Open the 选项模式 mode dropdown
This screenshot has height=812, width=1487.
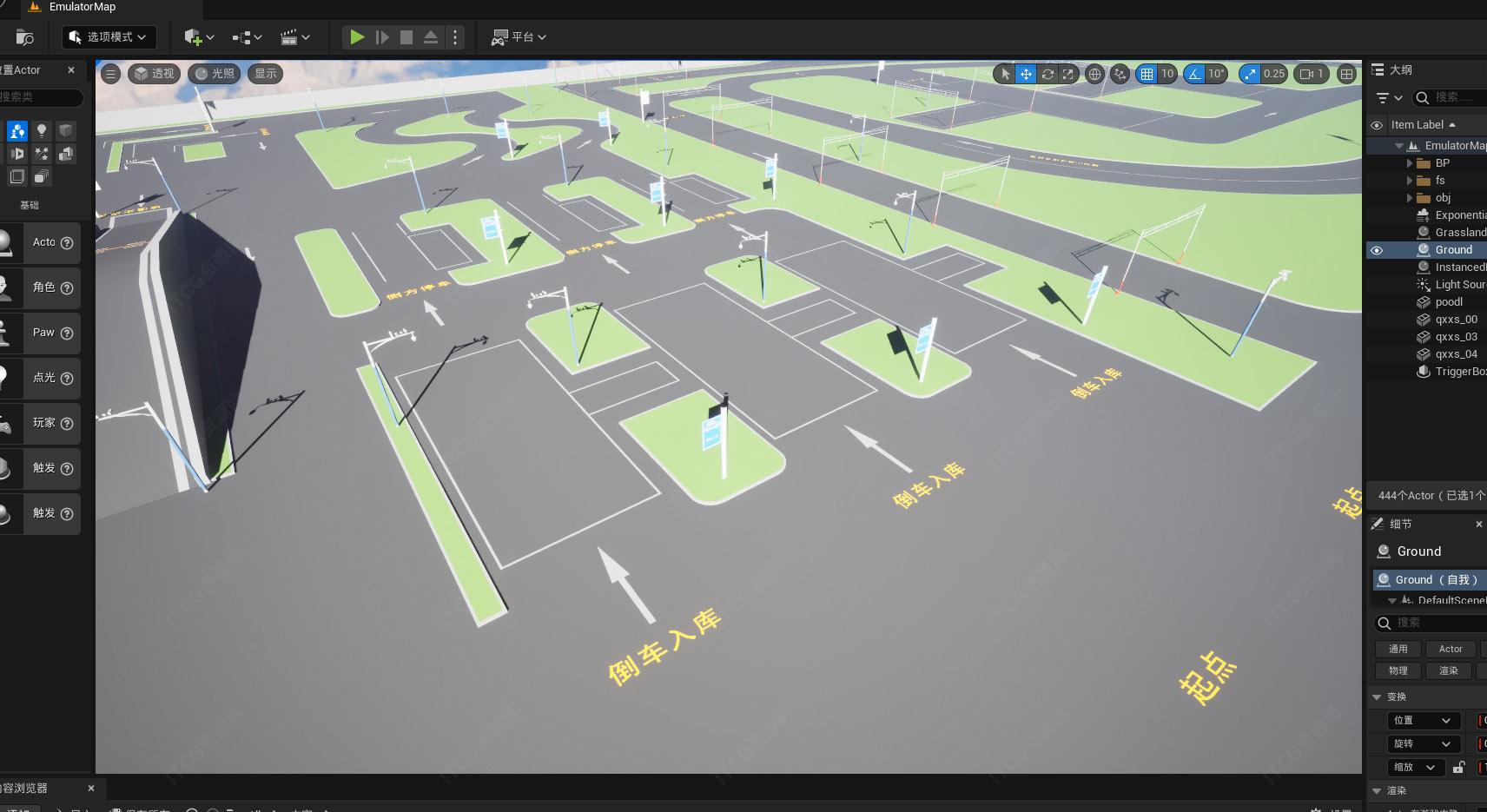[x=109, y=37]
